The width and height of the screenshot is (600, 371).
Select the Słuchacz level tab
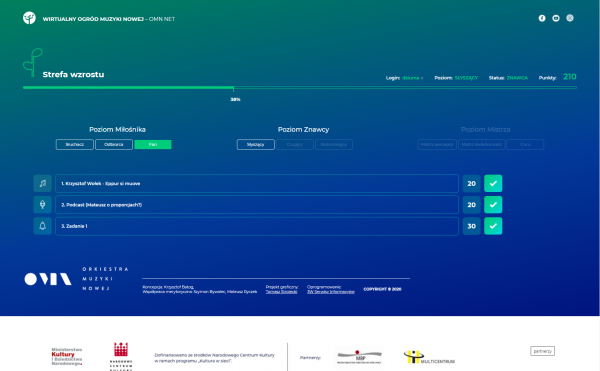[x=75, y=145]
